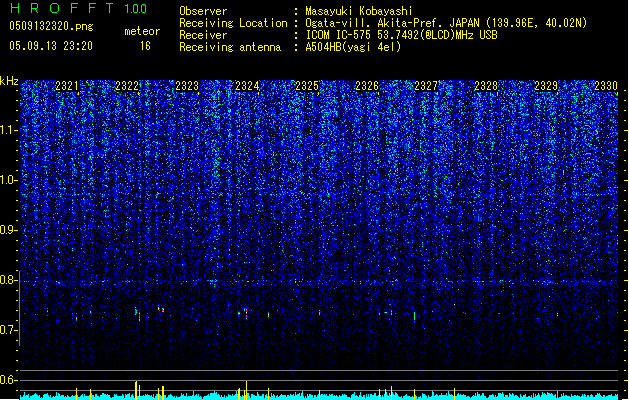Click the 2330 time marker

[x=606, y=86]
